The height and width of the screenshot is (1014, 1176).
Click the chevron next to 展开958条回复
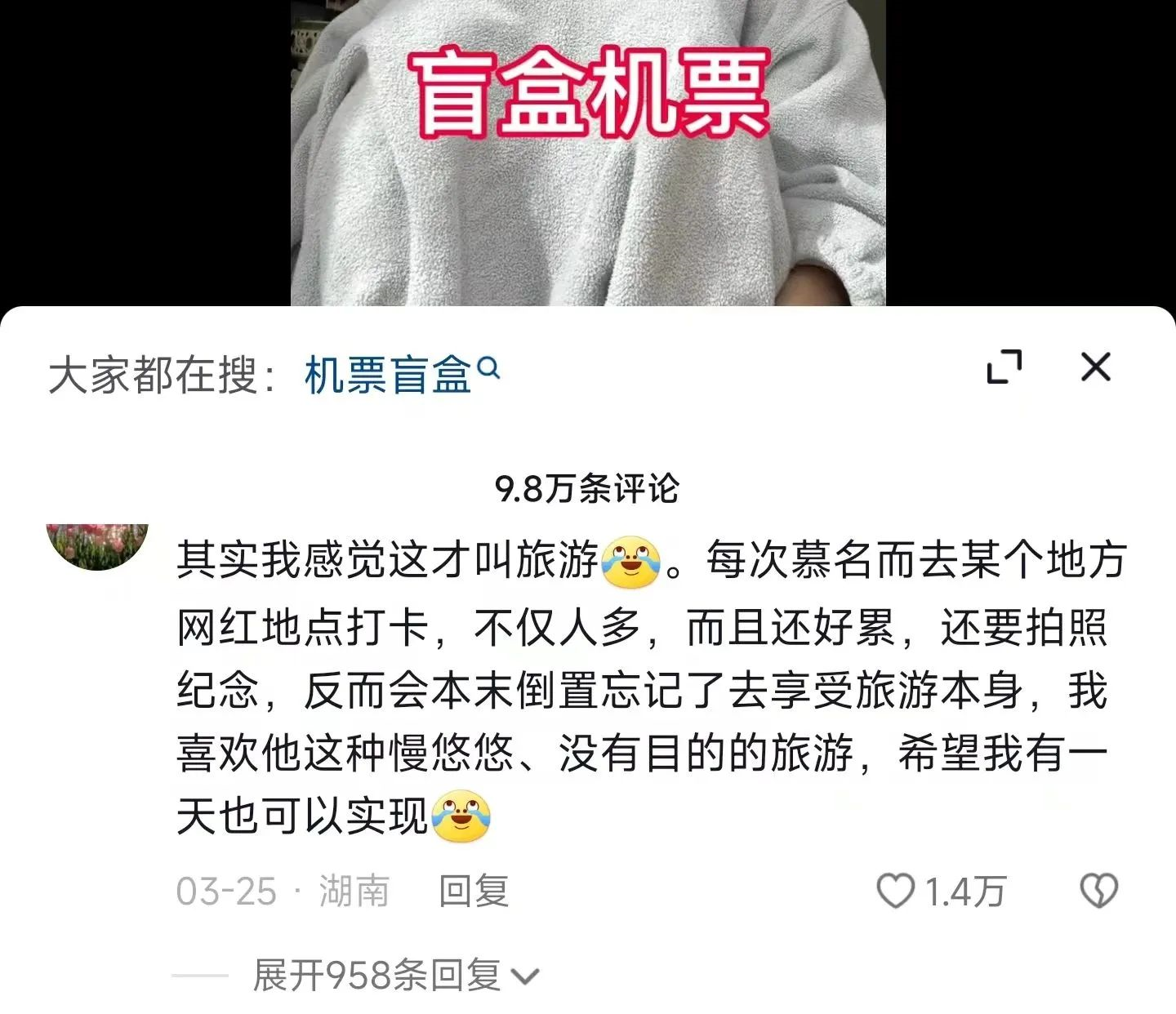[x=523, y=977]
